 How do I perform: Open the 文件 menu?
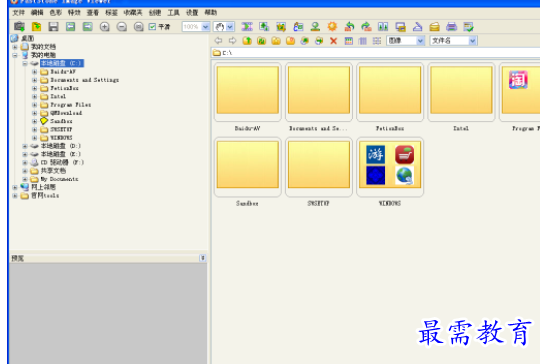[x=18, y=13]
